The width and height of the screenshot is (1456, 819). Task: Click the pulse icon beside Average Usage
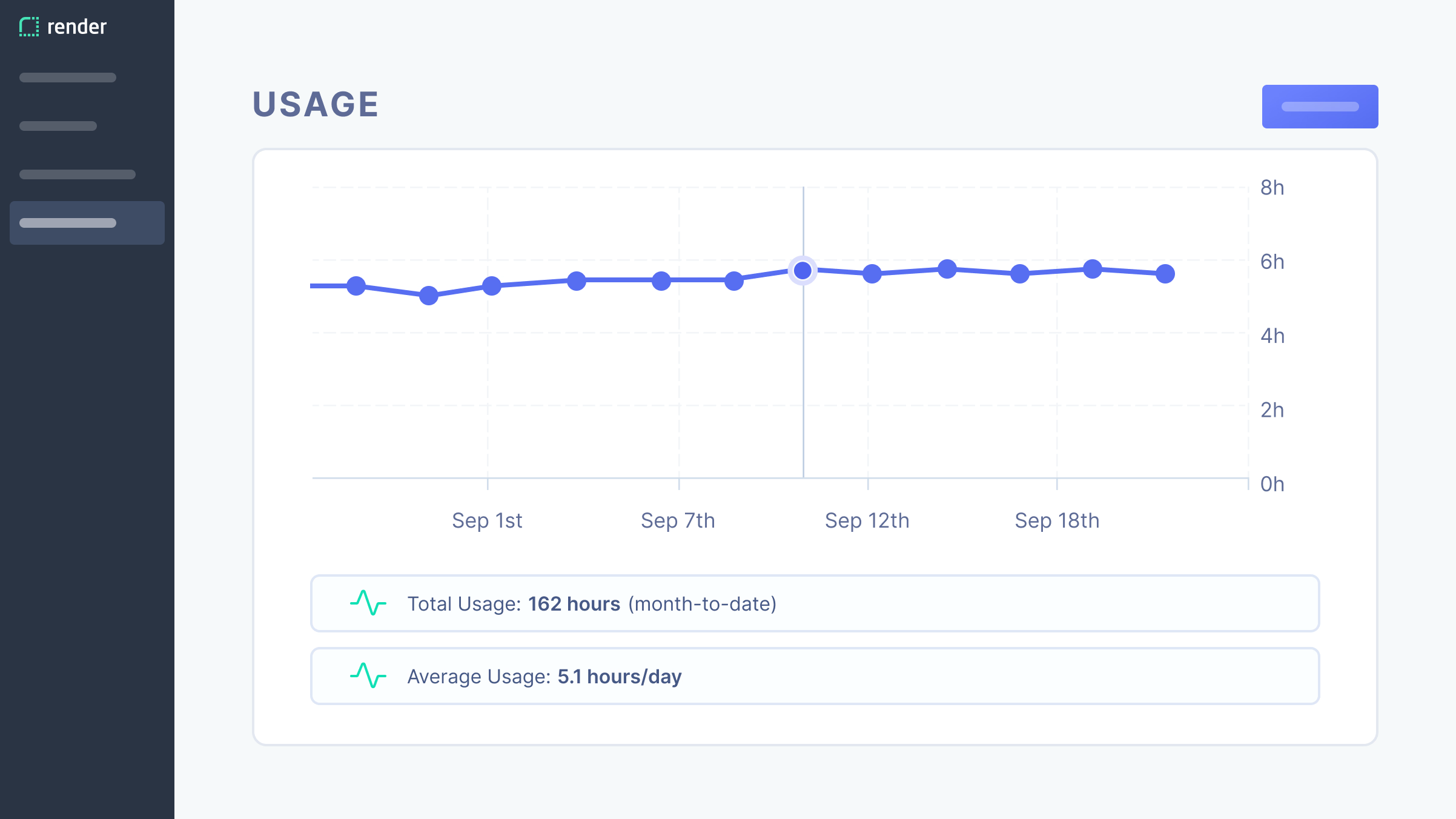point(368,676)
